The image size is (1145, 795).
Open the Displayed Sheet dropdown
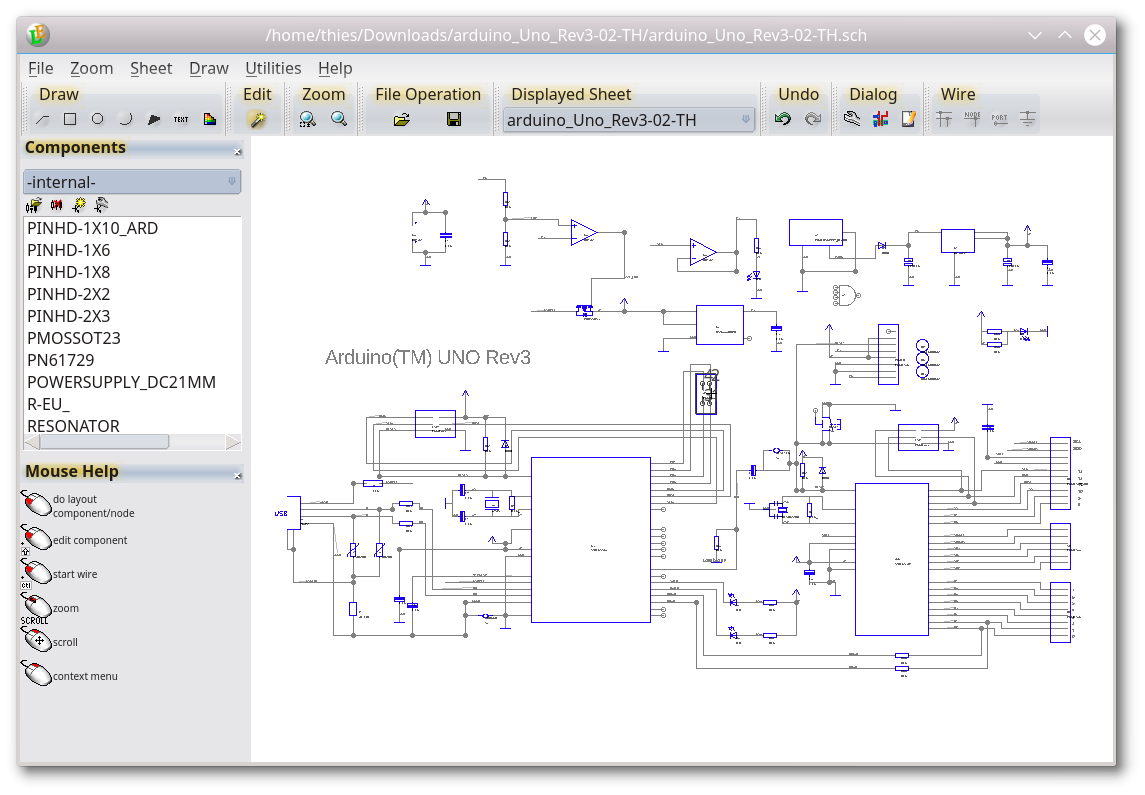629,120
